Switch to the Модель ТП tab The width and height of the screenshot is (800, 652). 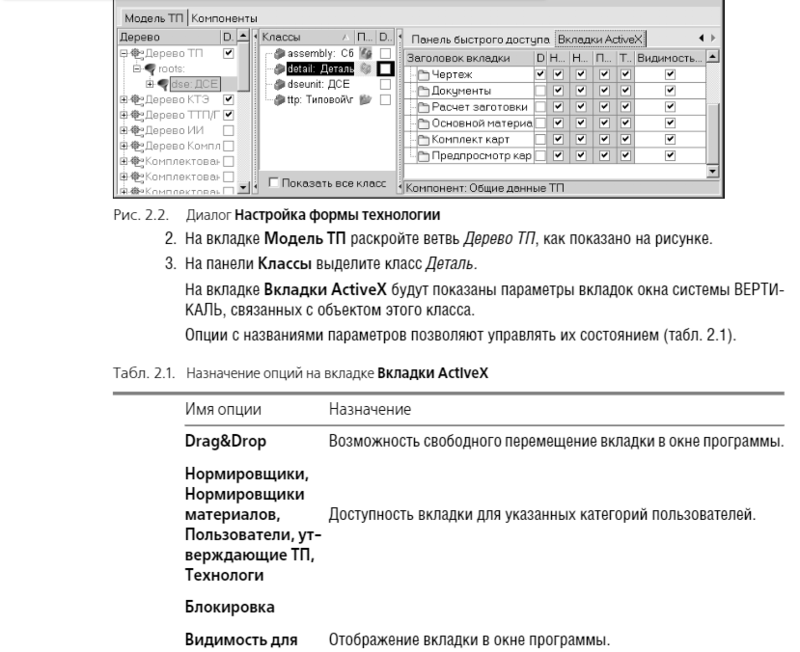point(154,18)
